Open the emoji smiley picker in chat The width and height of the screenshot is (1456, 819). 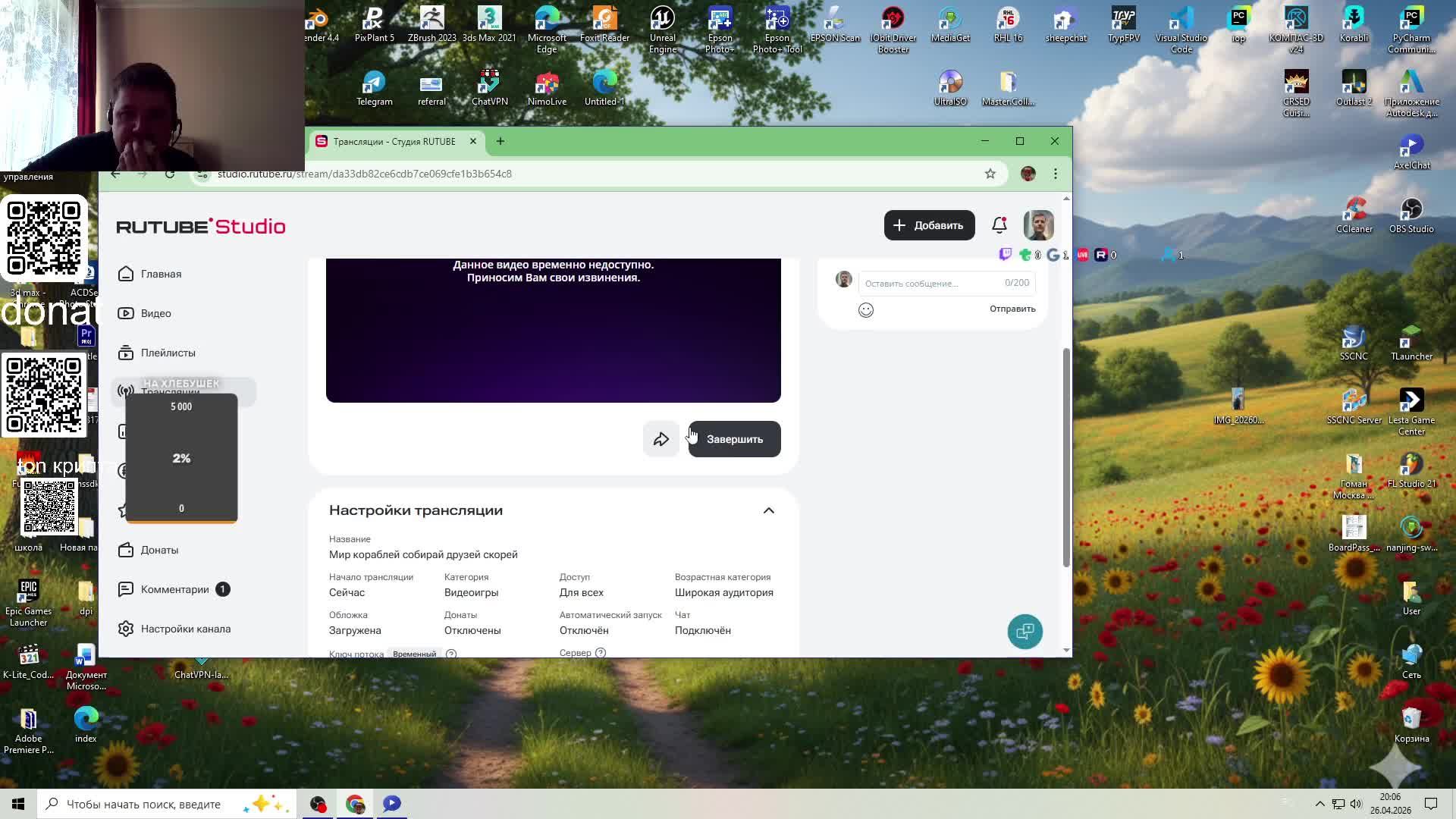[x=865, y=309]
